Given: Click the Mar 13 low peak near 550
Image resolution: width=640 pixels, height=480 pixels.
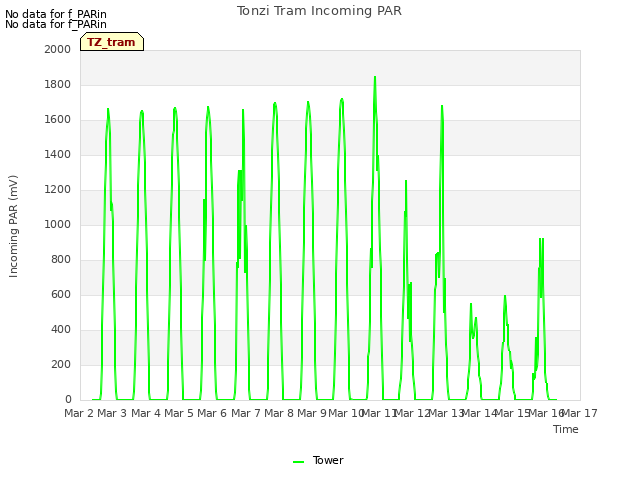Looking at the screenshot, I should coord(471,304).
